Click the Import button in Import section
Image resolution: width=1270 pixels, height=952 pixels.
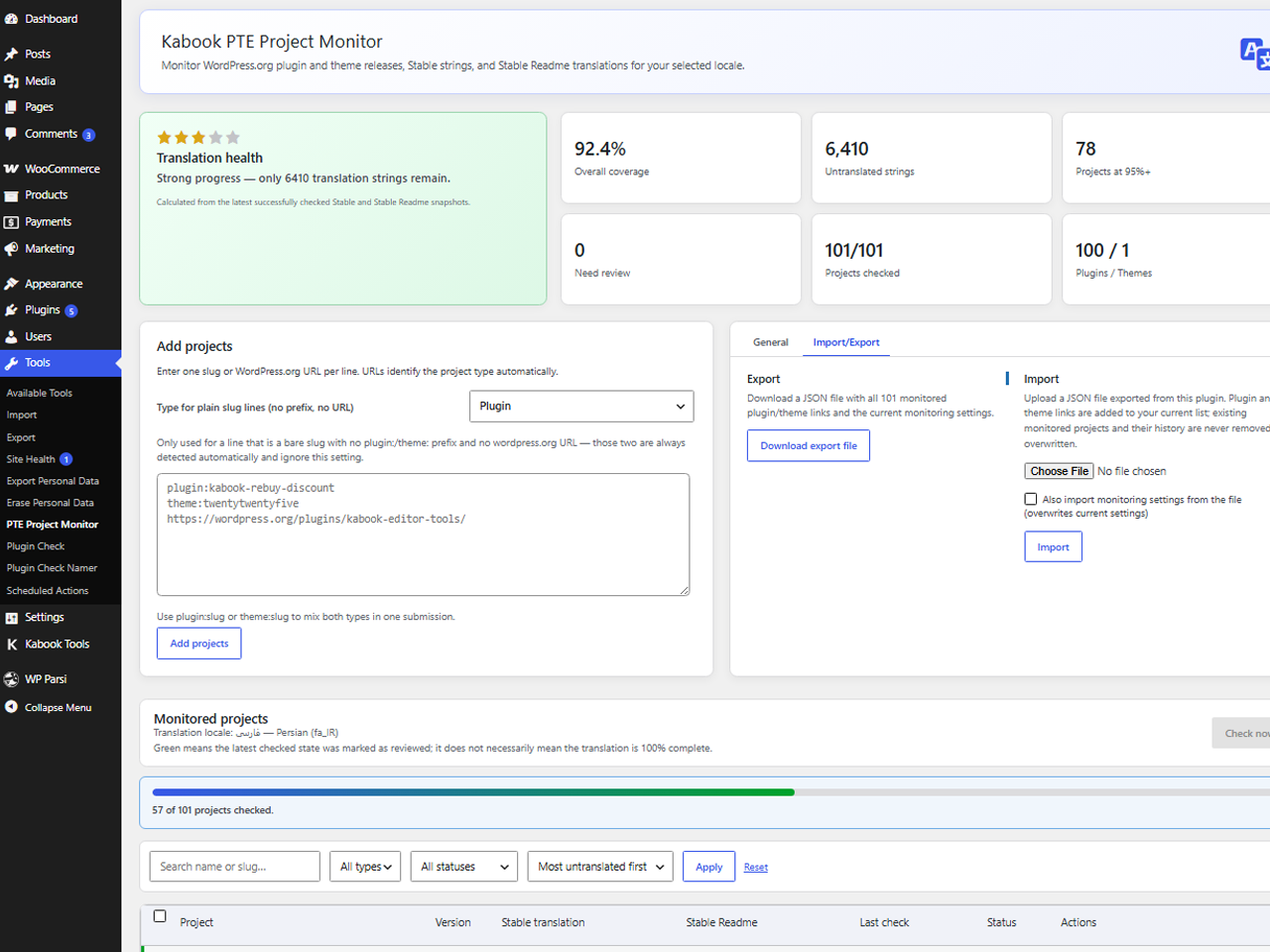1054,547
